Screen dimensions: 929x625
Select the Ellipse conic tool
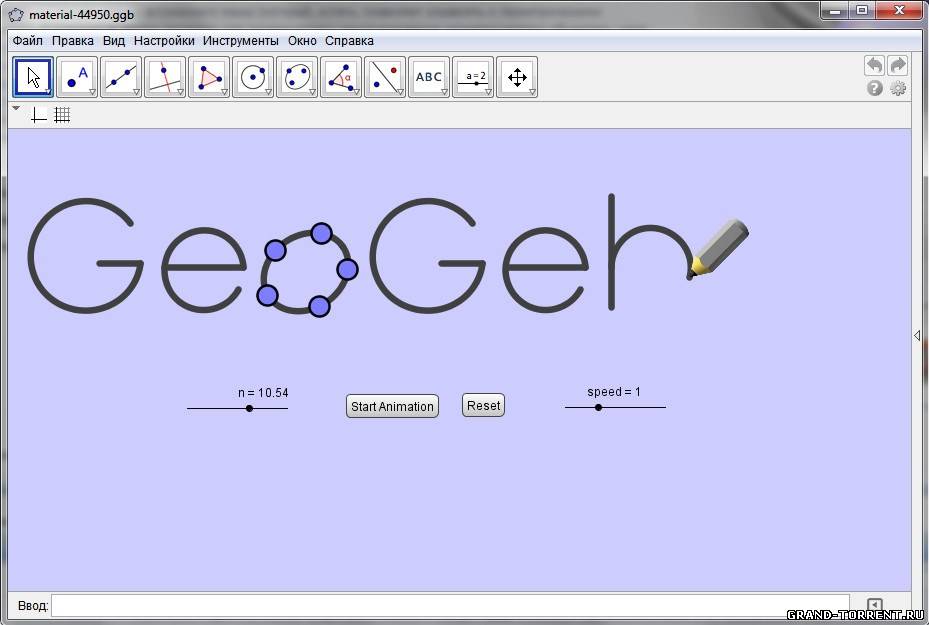tap(297, 77)
